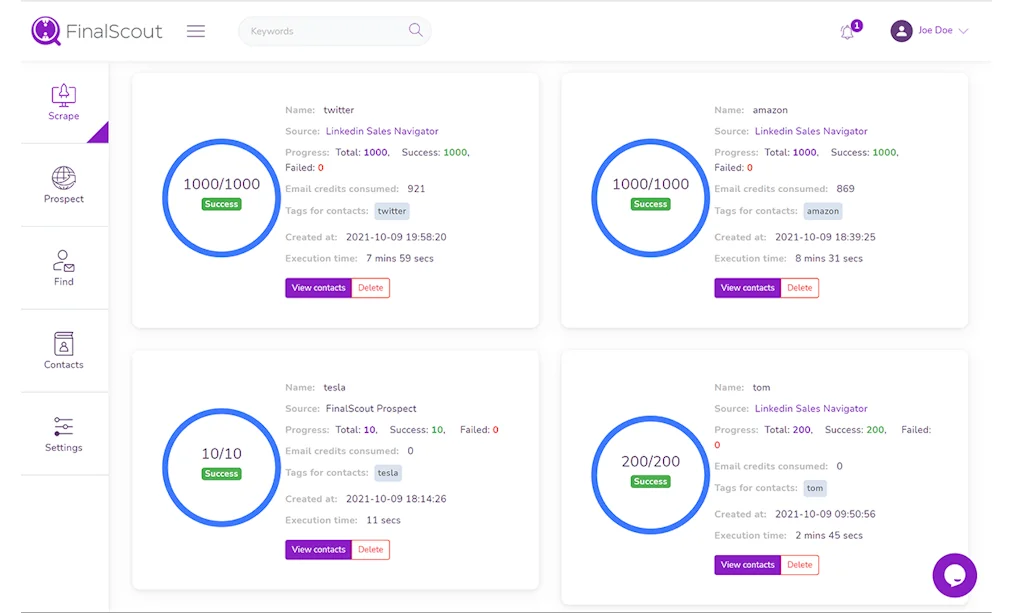
Task: View contacts for the twitter task
Action: 318,288
